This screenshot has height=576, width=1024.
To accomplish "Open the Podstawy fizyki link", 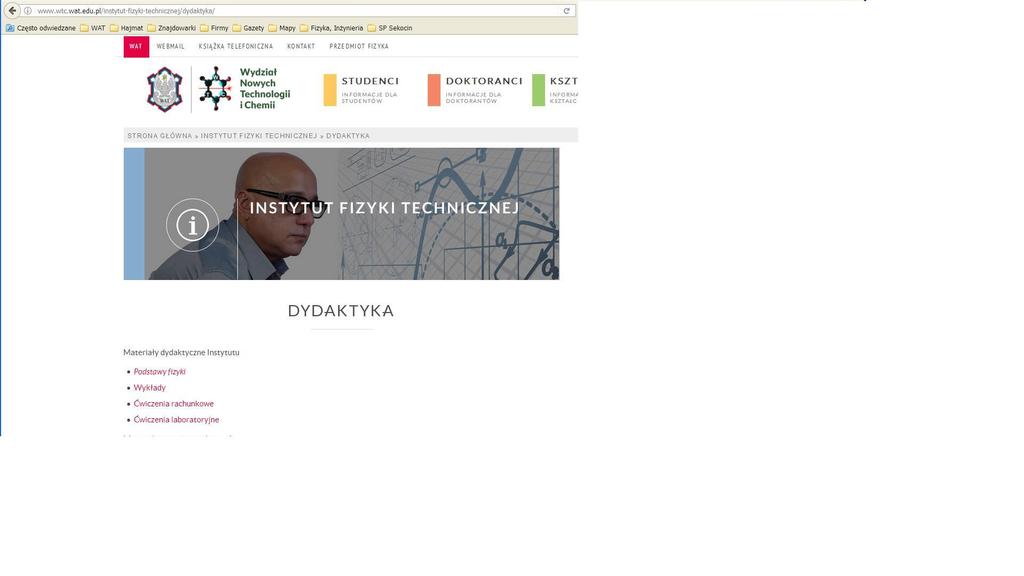I will point(159,372).
